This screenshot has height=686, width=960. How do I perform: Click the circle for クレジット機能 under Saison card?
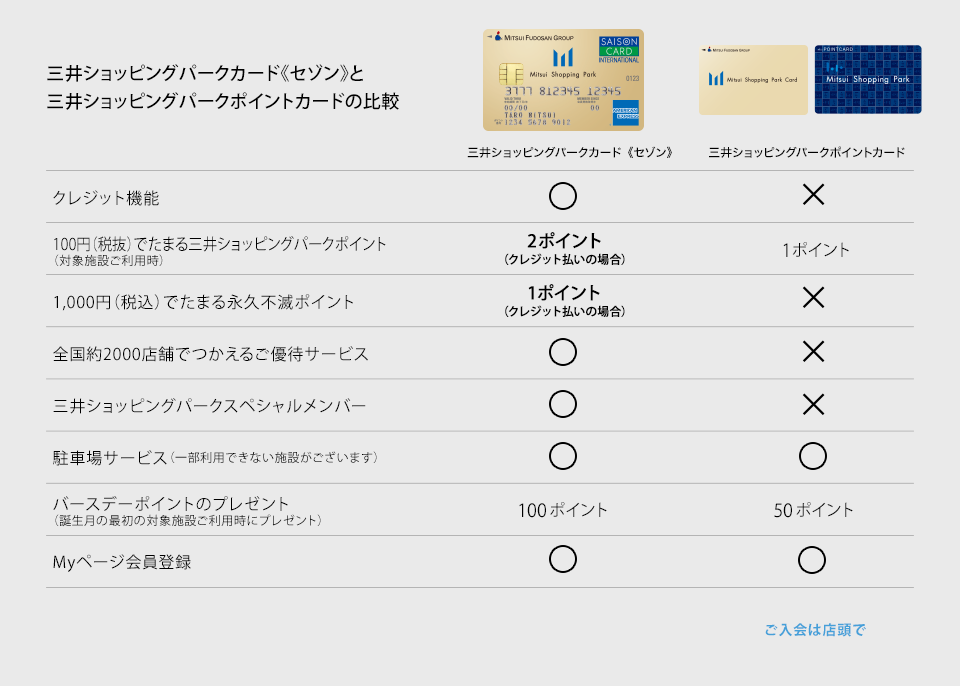pos(563,196)
